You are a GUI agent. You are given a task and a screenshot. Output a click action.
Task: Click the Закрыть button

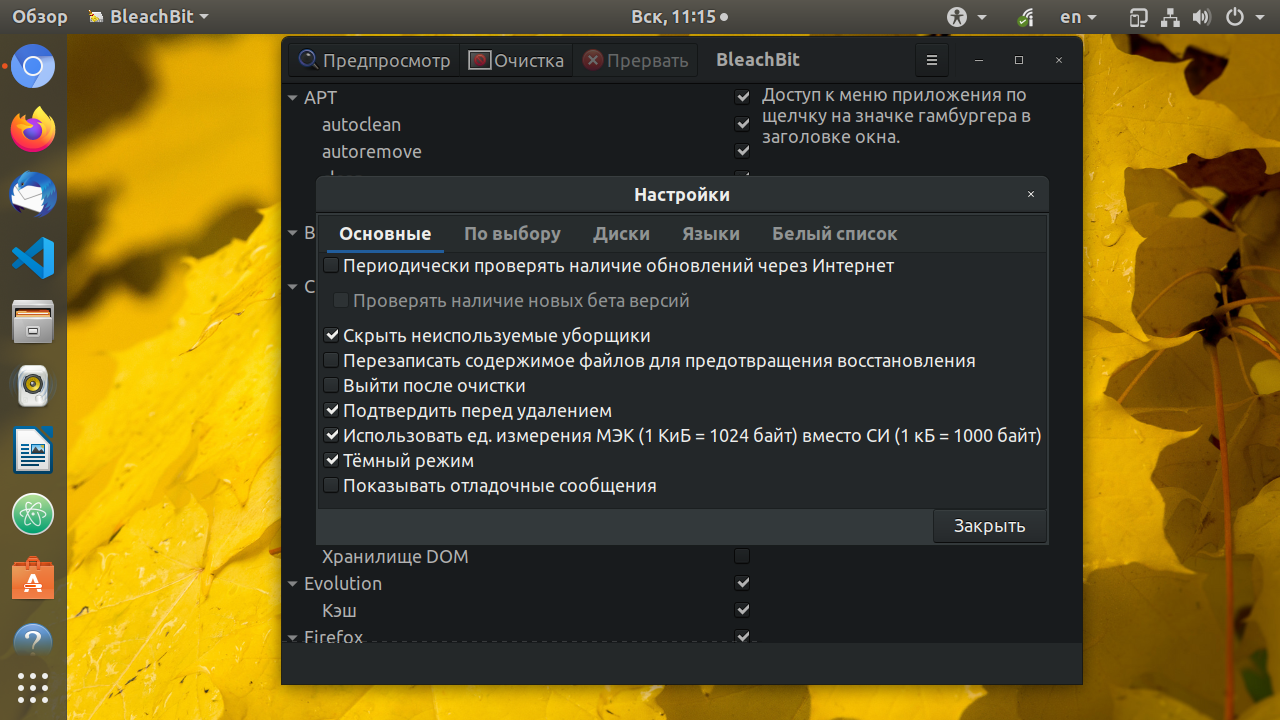pyautogui.click(x=989, y=526)
